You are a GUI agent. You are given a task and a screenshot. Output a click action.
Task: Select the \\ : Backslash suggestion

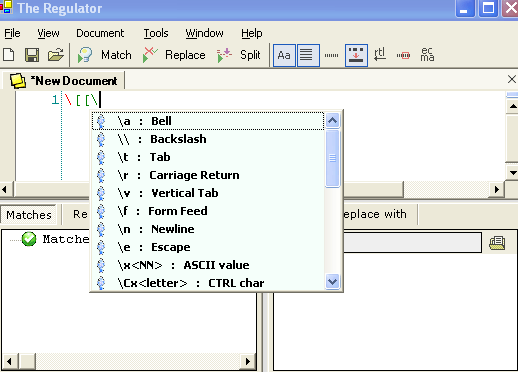point(208,139)
